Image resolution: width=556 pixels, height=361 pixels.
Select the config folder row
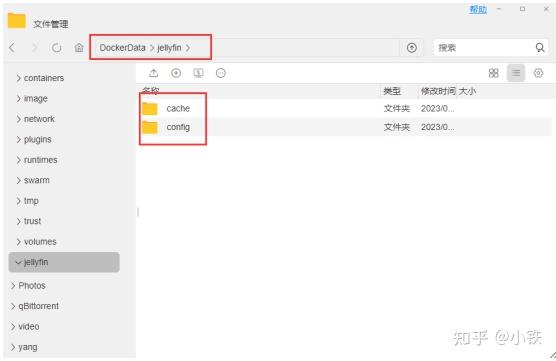click(346, 127)
